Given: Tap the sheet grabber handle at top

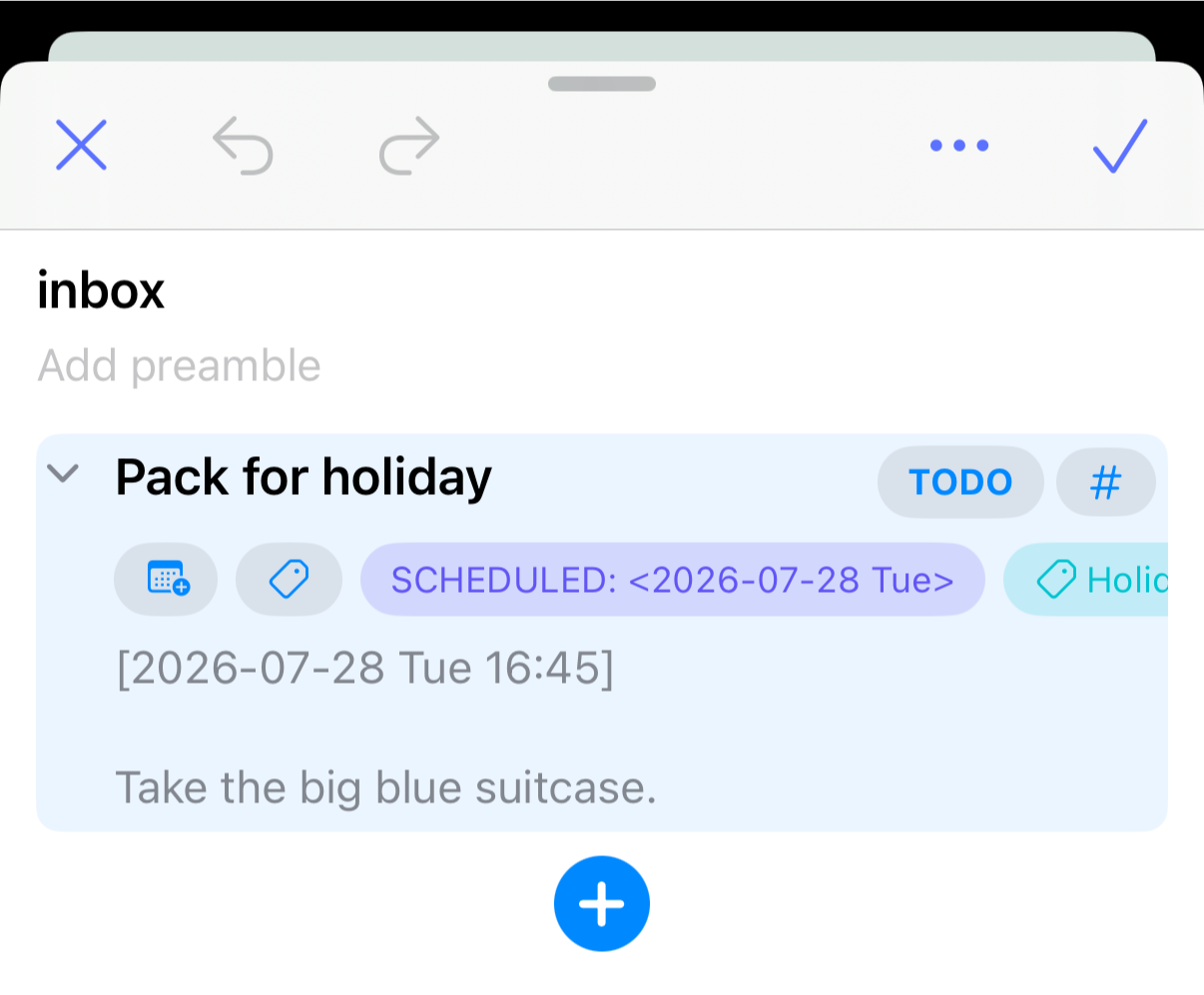Looking at the screenshot, I should click(x=602, y=84).
